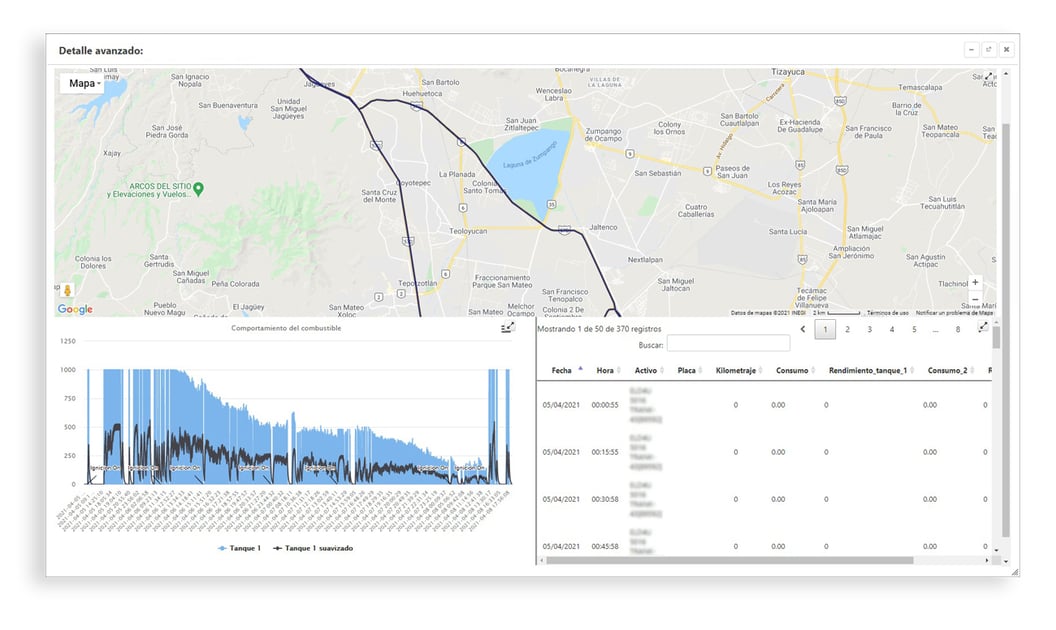
Task: Click the ARCOS DEL SITIO map marker
Action: point(198,189)
